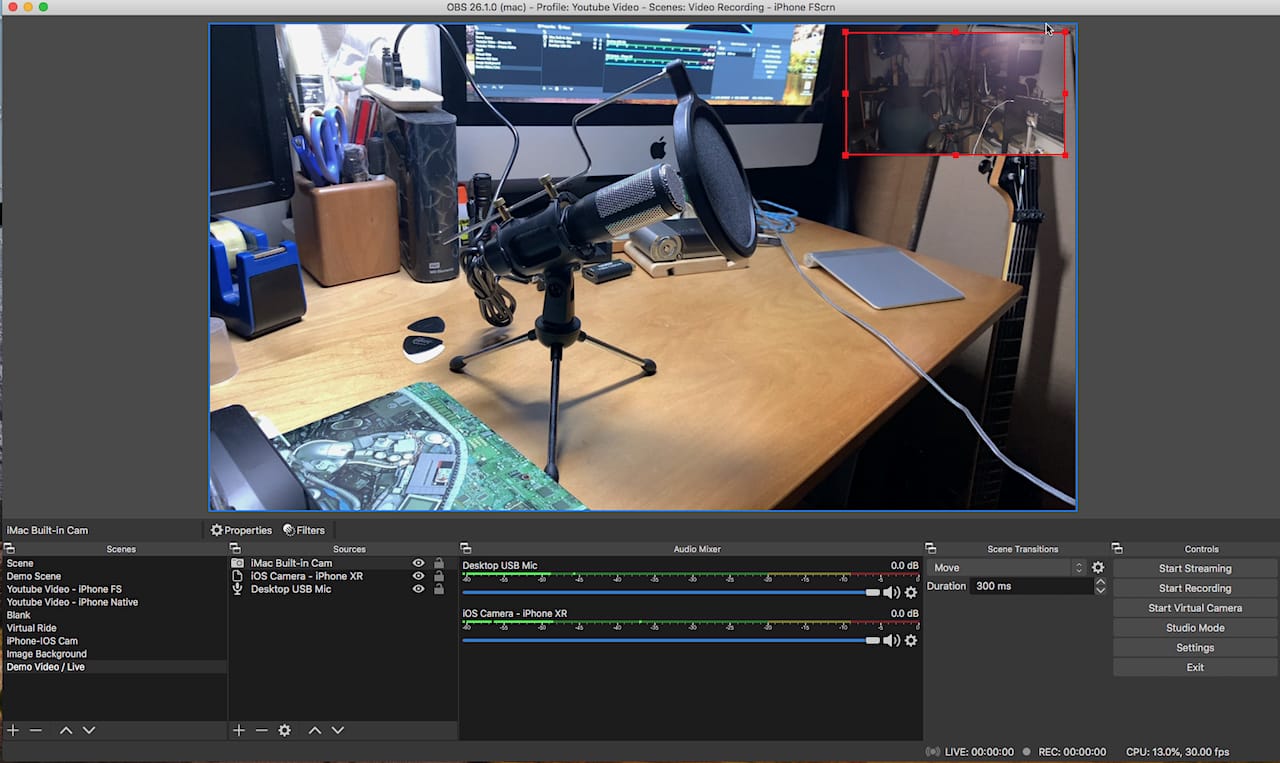Remove the selected source with minus icon

[x=261, y=731]
